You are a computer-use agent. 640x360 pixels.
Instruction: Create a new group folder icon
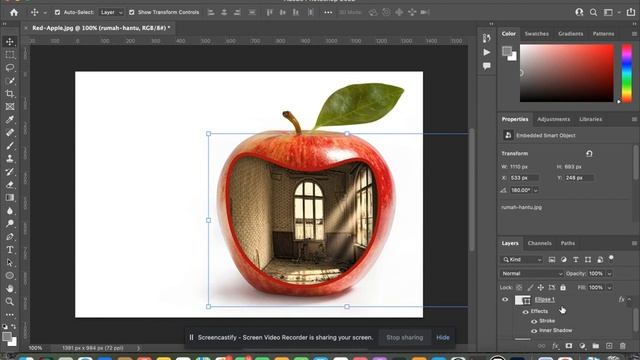(x=596, y=346)
